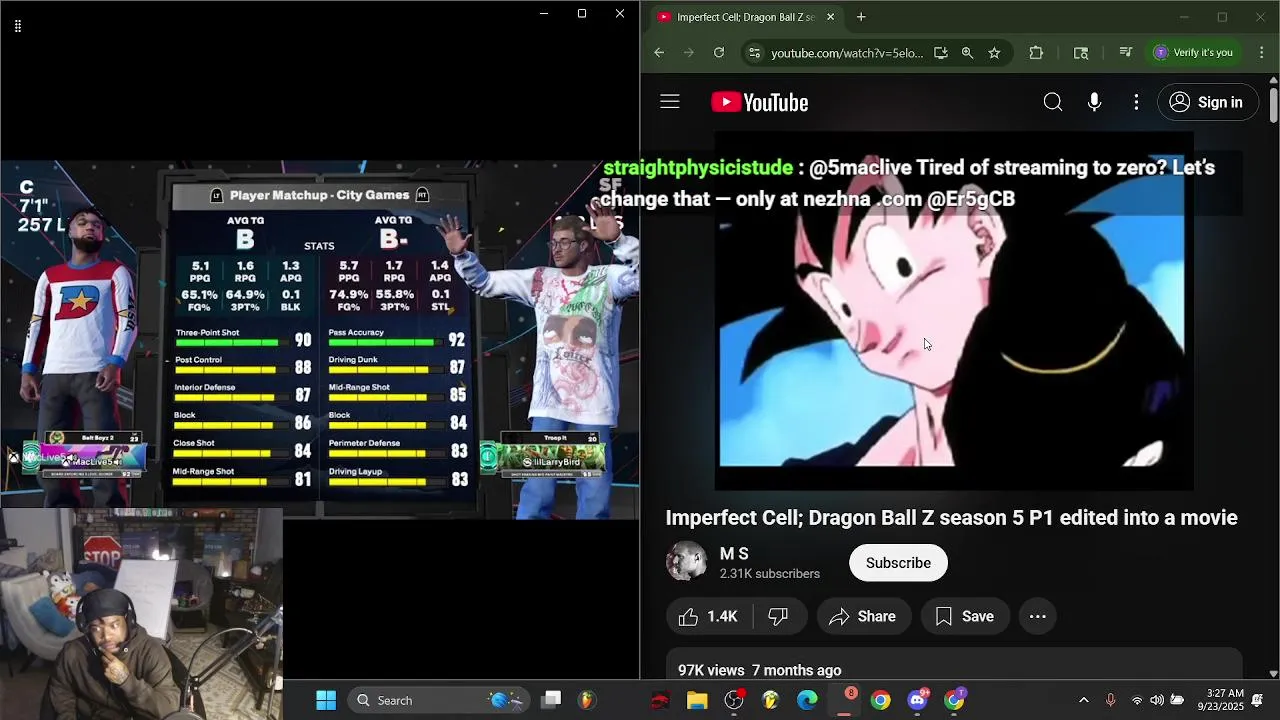The image size is (1280, 720).
Task: Open the Windows Start menu
Action: pyautogui.click(x=326, y=700)
